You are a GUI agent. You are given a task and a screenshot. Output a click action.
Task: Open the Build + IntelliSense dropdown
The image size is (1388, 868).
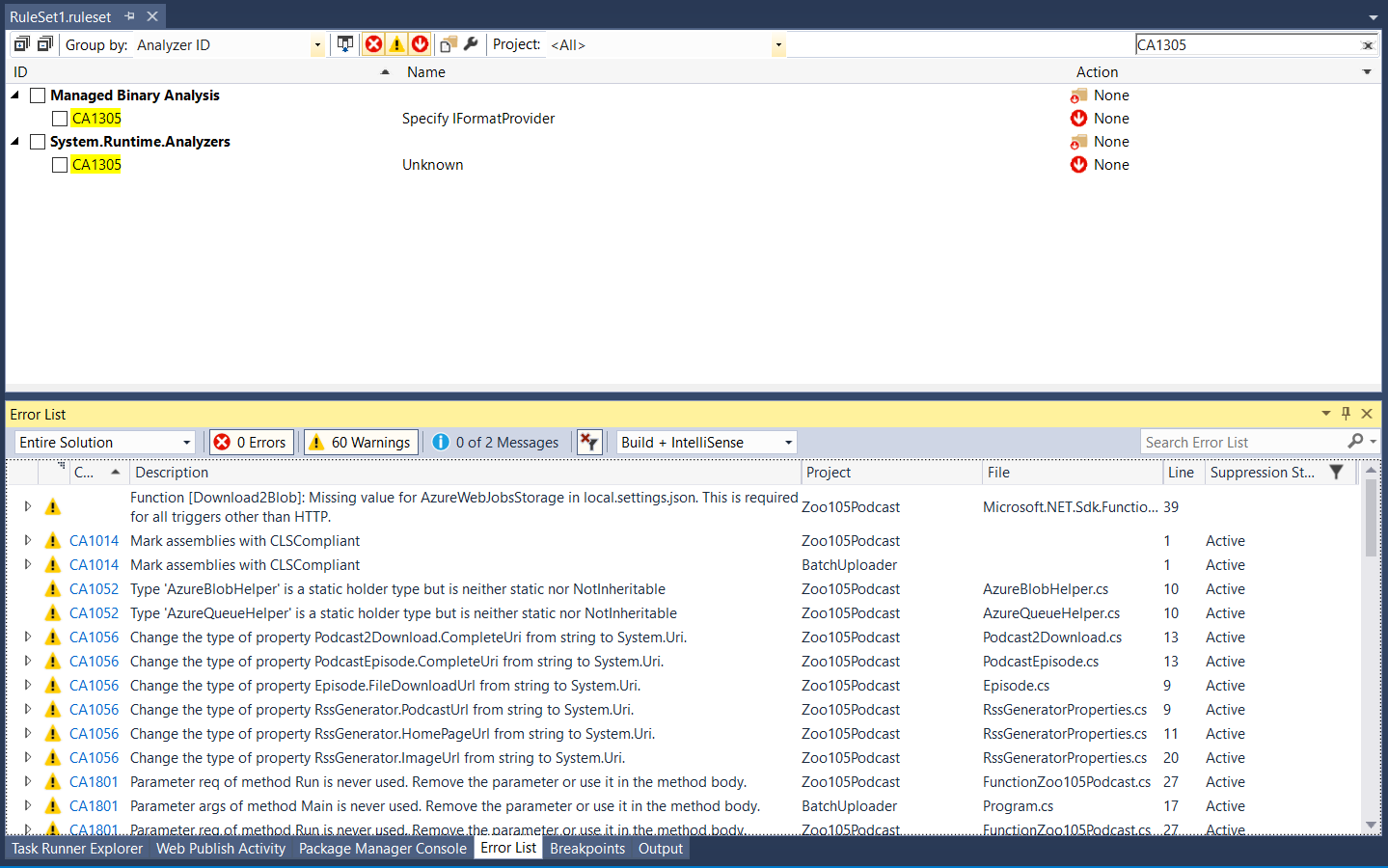click(x=788, y=443)
